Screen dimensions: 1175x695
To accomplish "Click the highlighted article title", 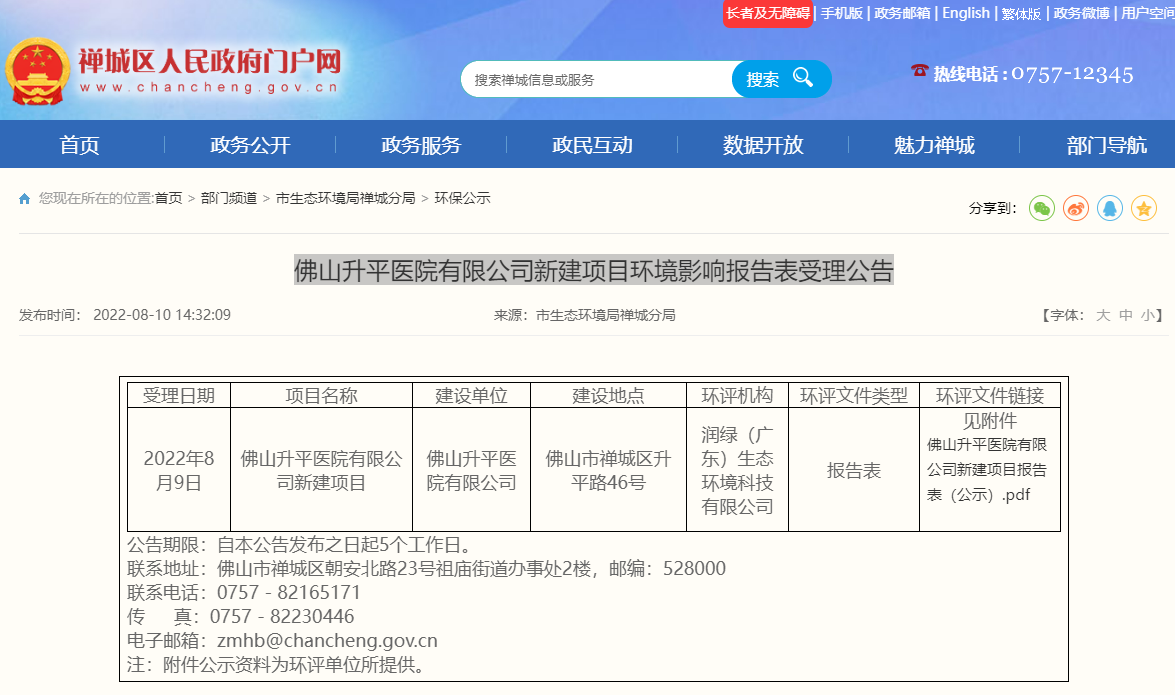I will pyautogui.click(x=593, y=271).
